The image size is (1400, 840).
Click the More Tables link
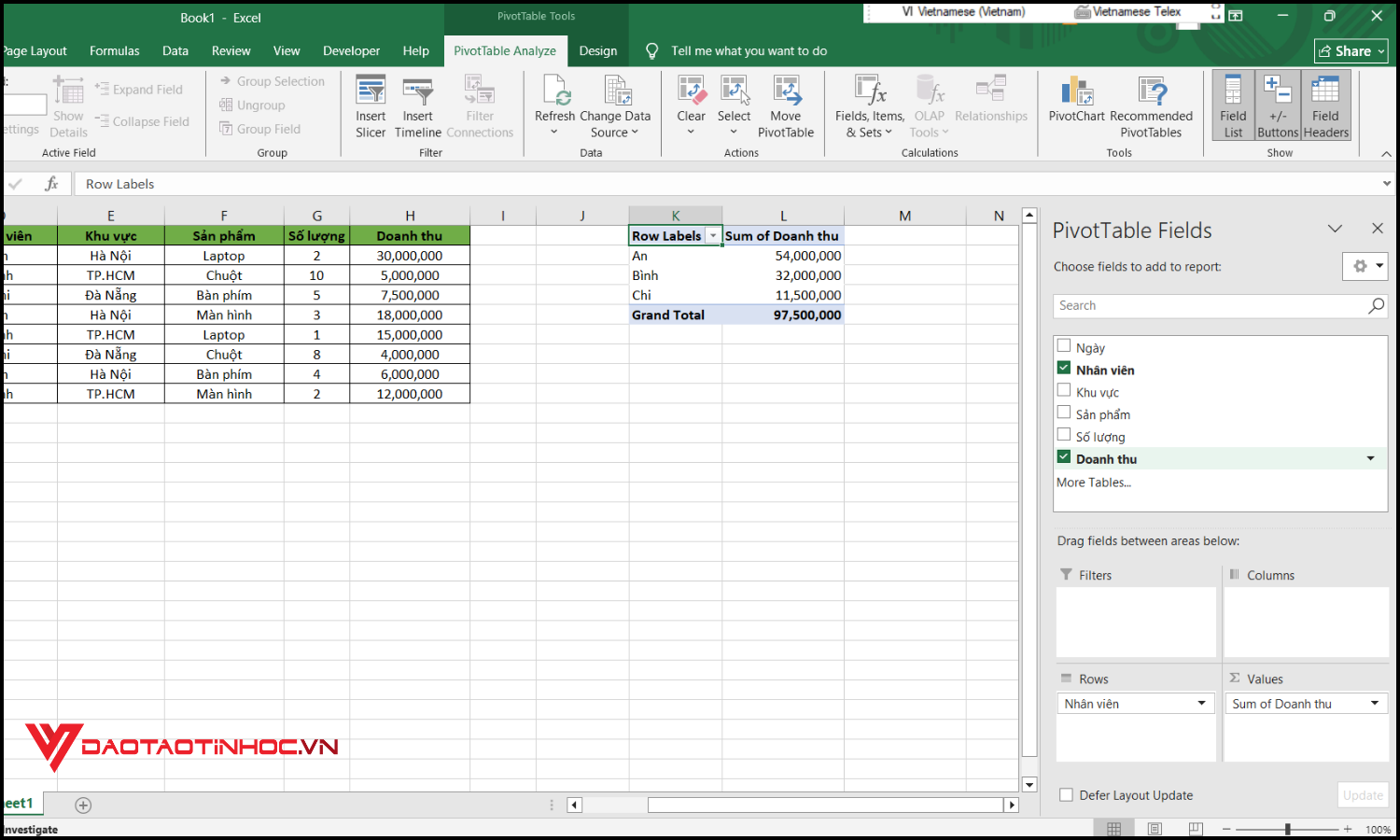pyautogui.click(x=1093, y=482)
